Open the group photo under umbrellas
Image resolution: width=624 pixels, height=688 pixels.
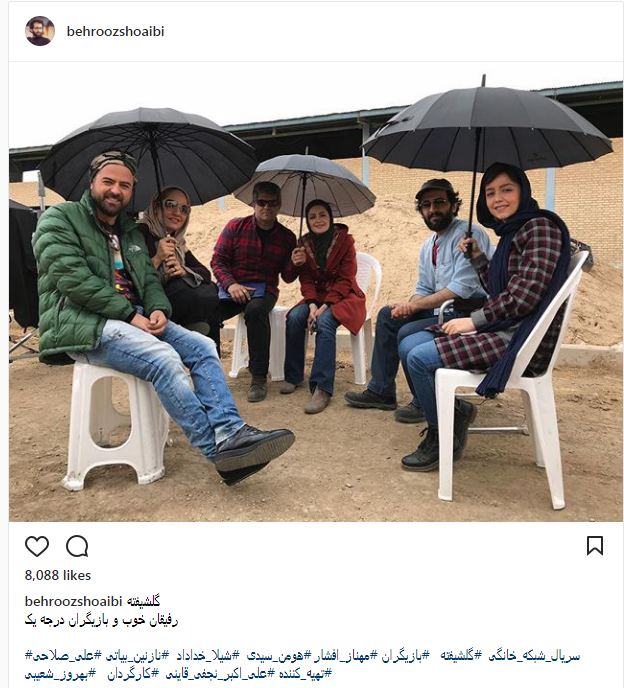tap(316, 292)
